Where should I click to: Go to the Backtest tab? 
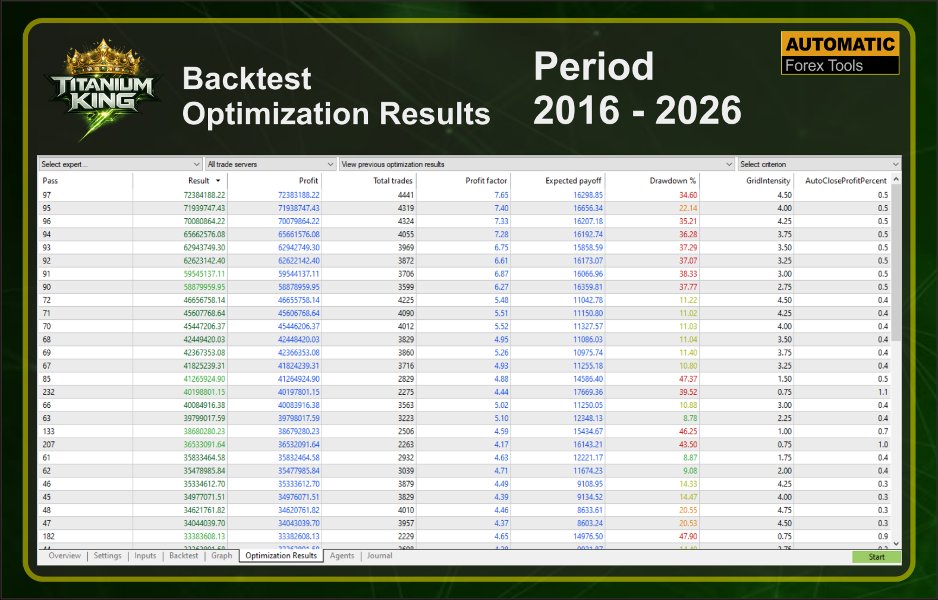[x=183, y=556]
